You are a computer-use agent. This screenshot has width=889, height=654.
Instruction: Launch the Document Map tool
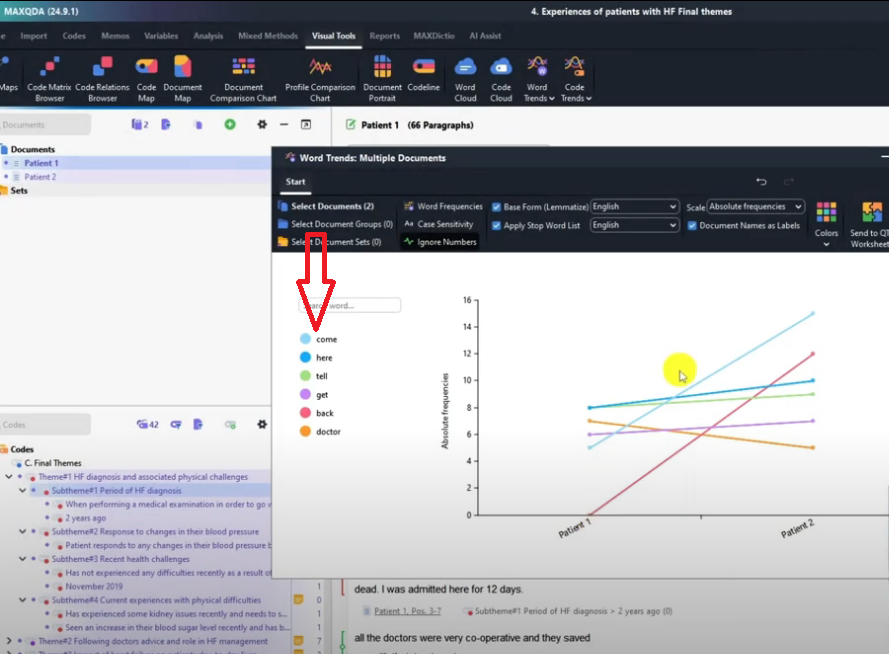183,79
